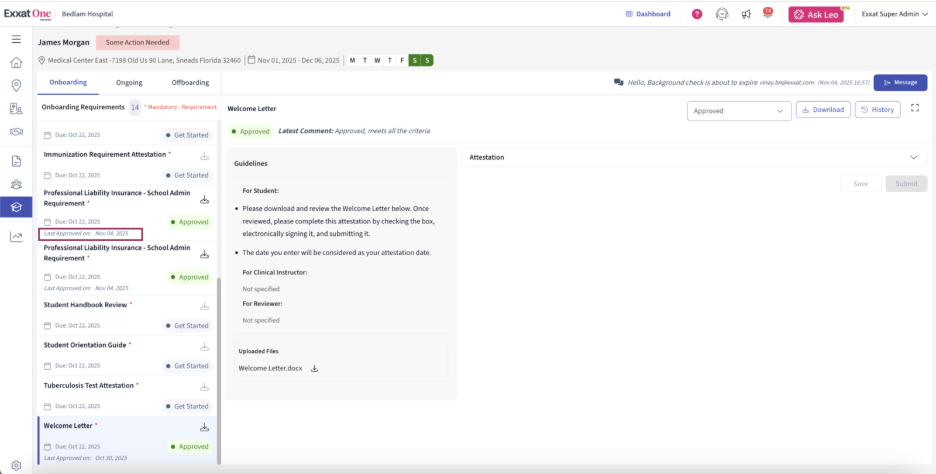The height and width of the screenshot is (474, 936).
Task: Open the Approved status dropdown
Action: click(x=739, y=110)
